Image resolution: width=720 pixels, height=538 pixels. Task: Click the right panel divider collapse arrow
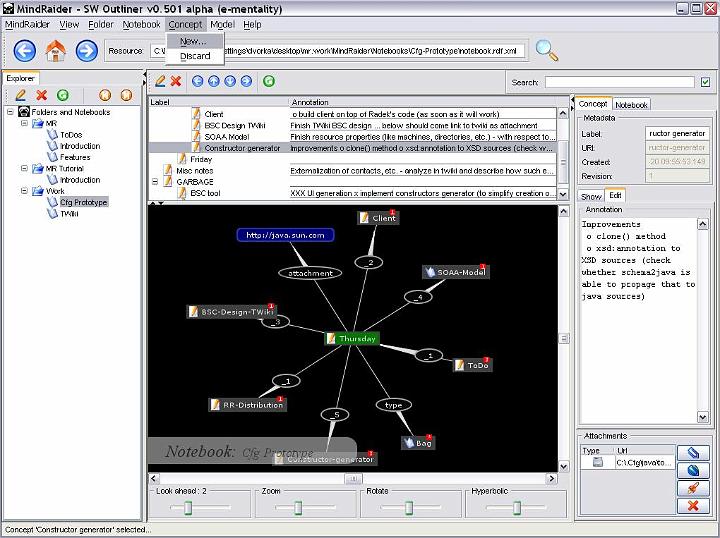[x=573, y=102]
